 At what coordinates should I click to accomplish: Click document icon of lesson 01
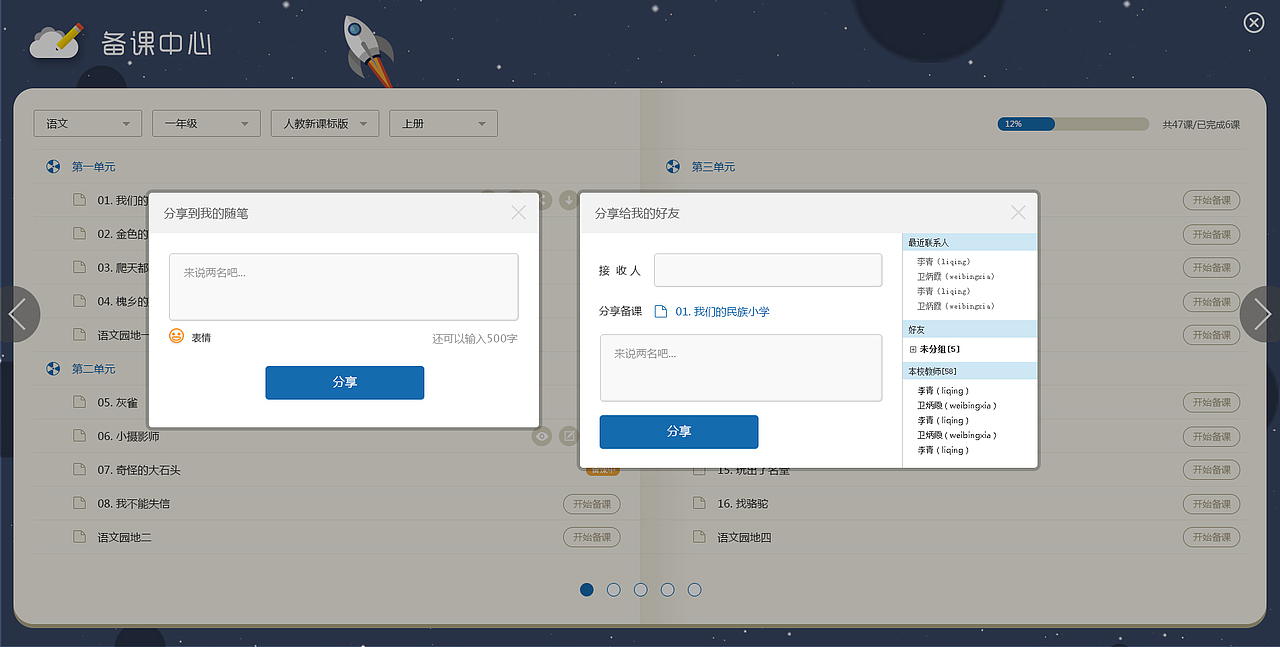point(79,200)
